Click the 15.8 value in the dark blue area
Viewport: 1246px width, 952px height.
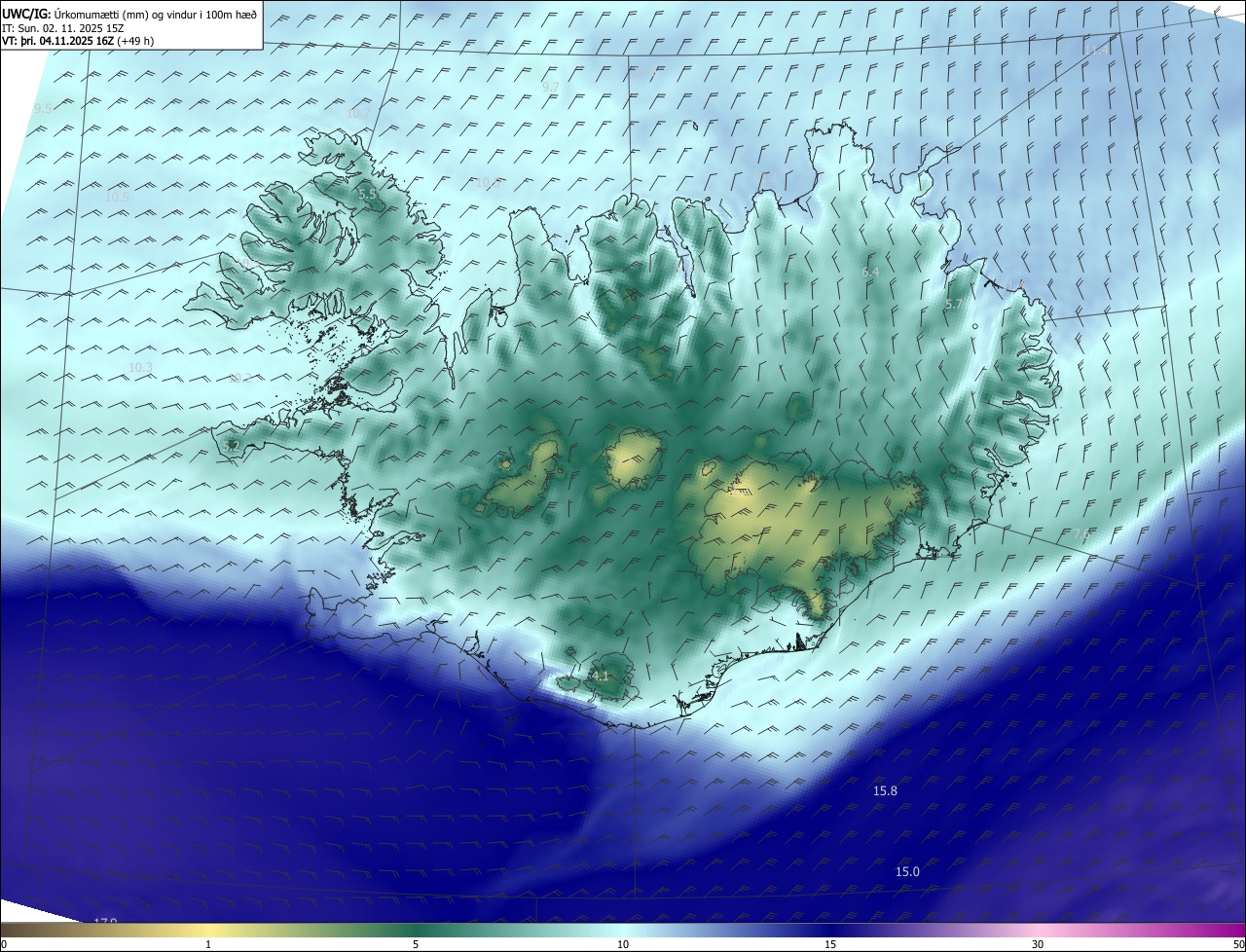click(885, 791)
